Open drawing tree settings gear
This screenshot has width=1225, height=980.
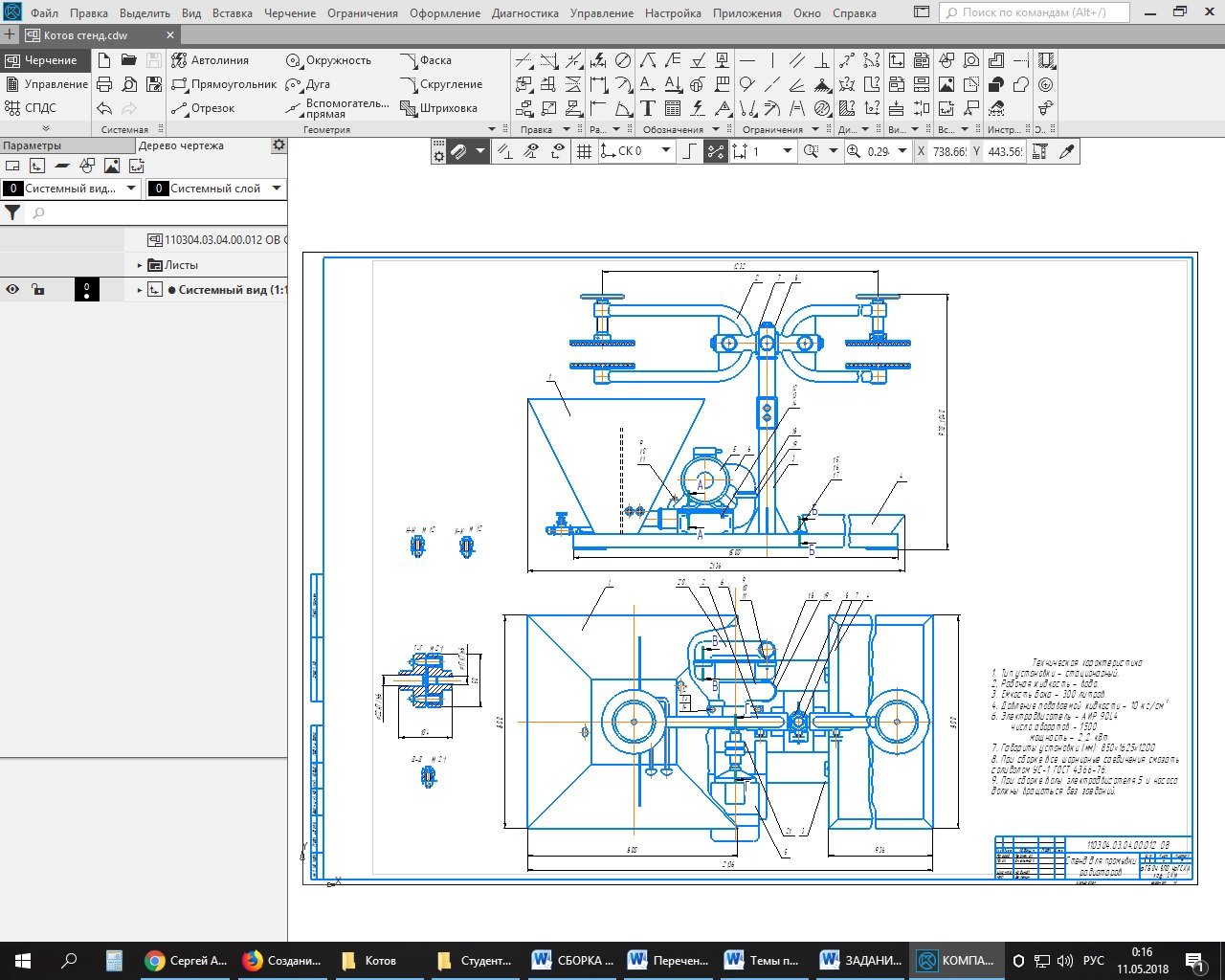pyautogui.click(x=278, y=145)
